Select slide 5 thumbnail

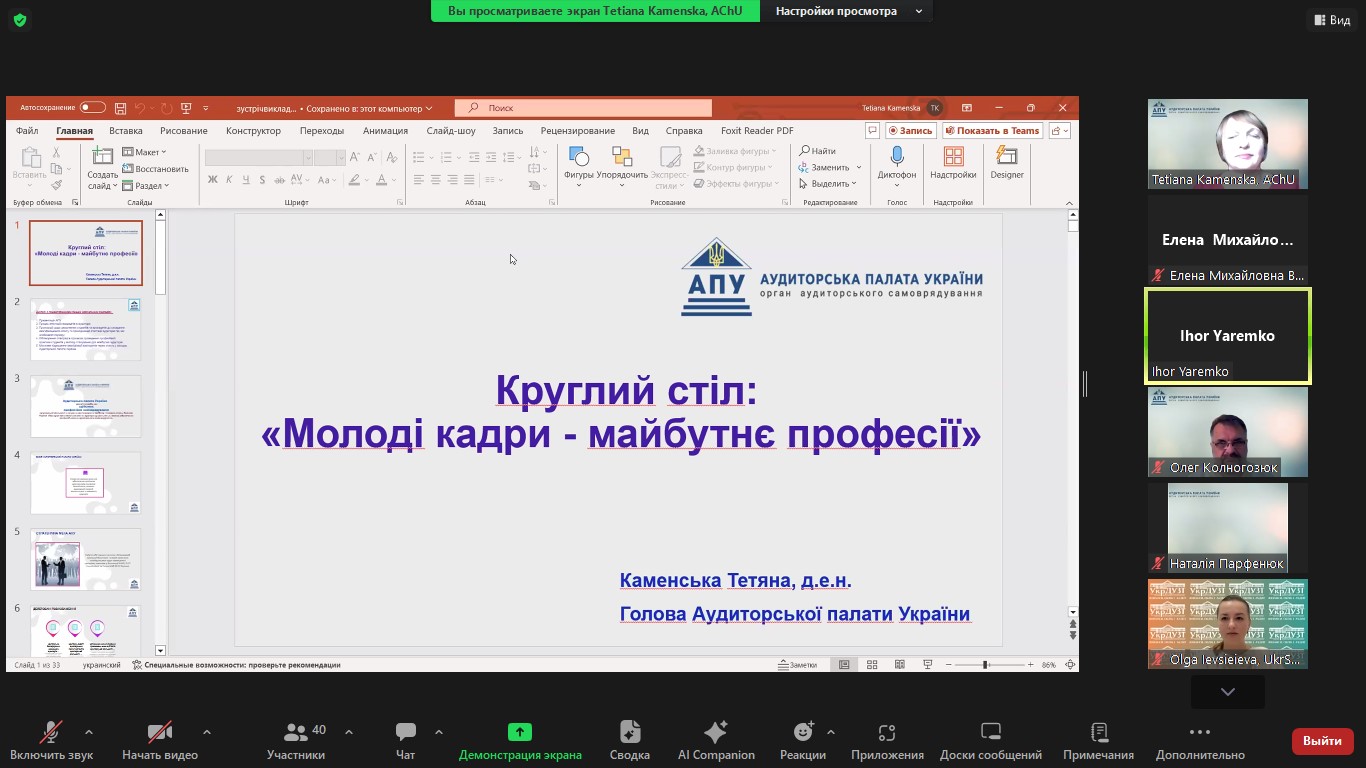(x=86, y=559)
